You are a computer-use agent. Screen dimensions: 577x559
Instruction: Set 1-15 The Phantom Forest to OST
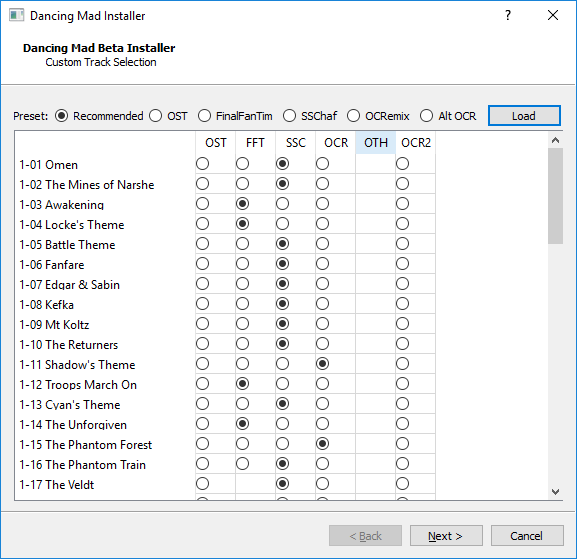coord(202,444)
